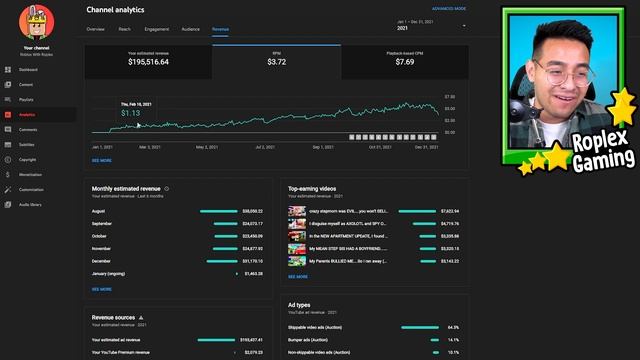
Task: Open thumbnail of NEW APARTMENT UPDATE video
Action: [x=297, y=236]
